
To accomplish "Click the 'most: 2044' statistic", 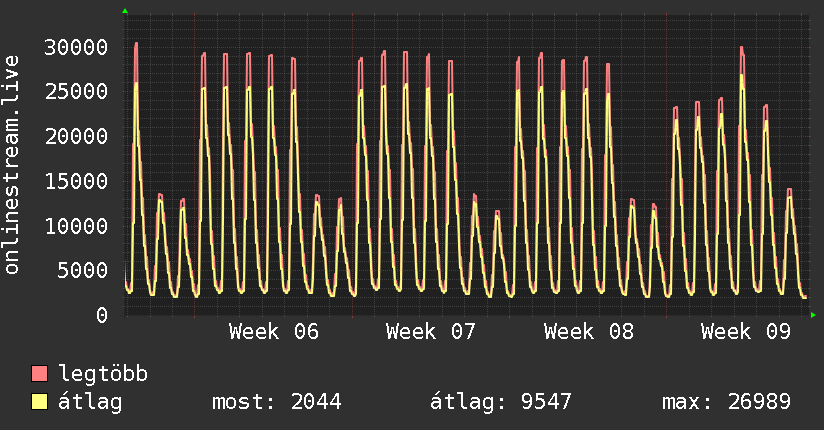I will [277, 402].
